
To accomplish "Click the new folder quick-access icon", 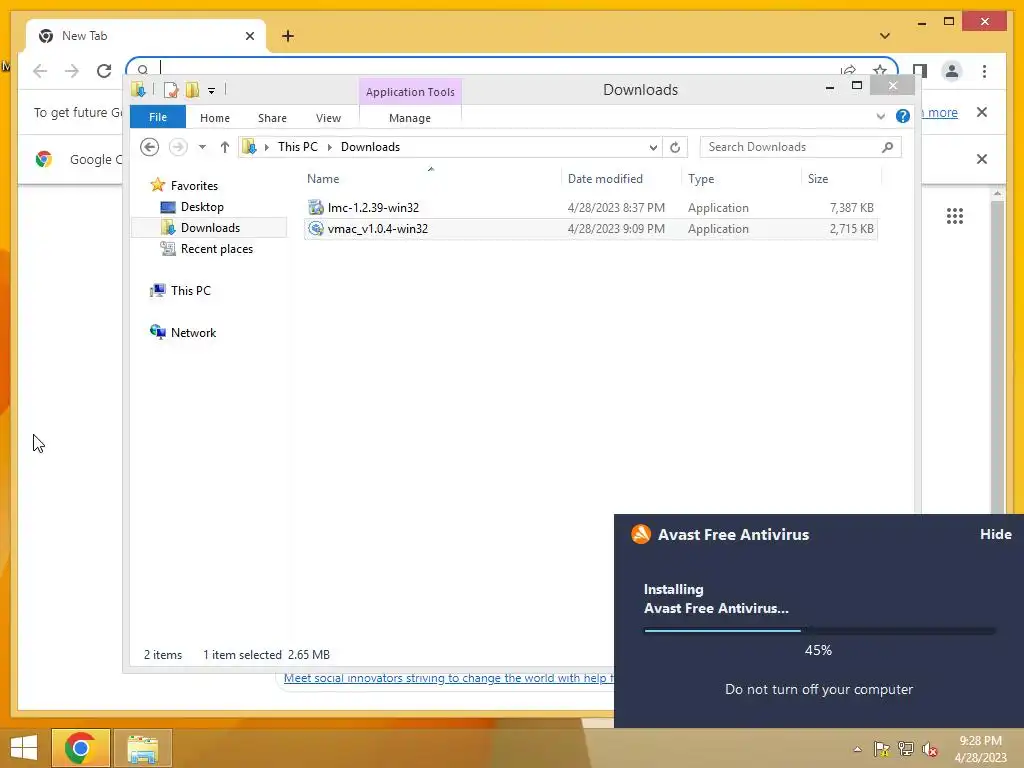I will coord(192,89).
